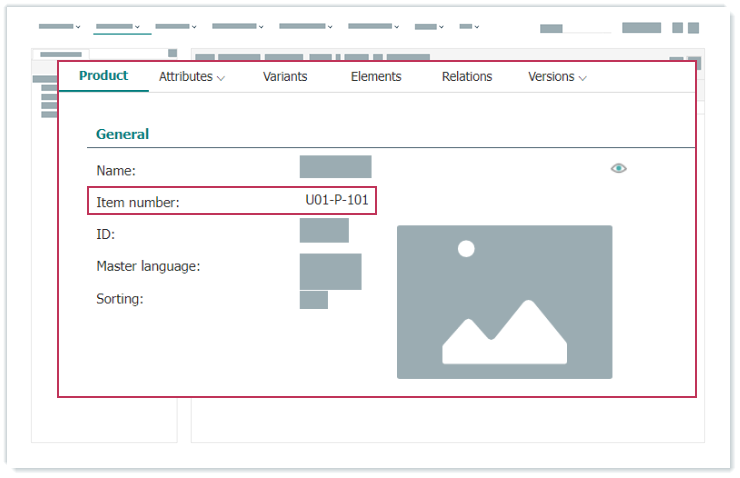The width and height of the screenshot is (740, 478).
Task: Click the ID field value box
Action: (x=324, y=230)
